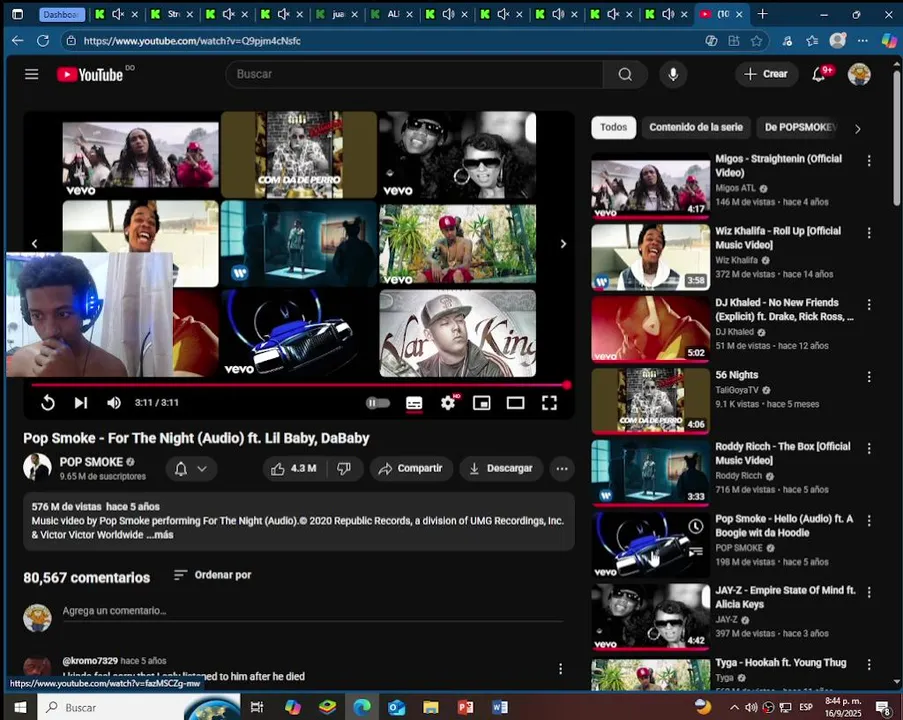This screenshot has width=903, height=720.
Task: Select the De POPSMOKE chip
Action: [799, 127]
